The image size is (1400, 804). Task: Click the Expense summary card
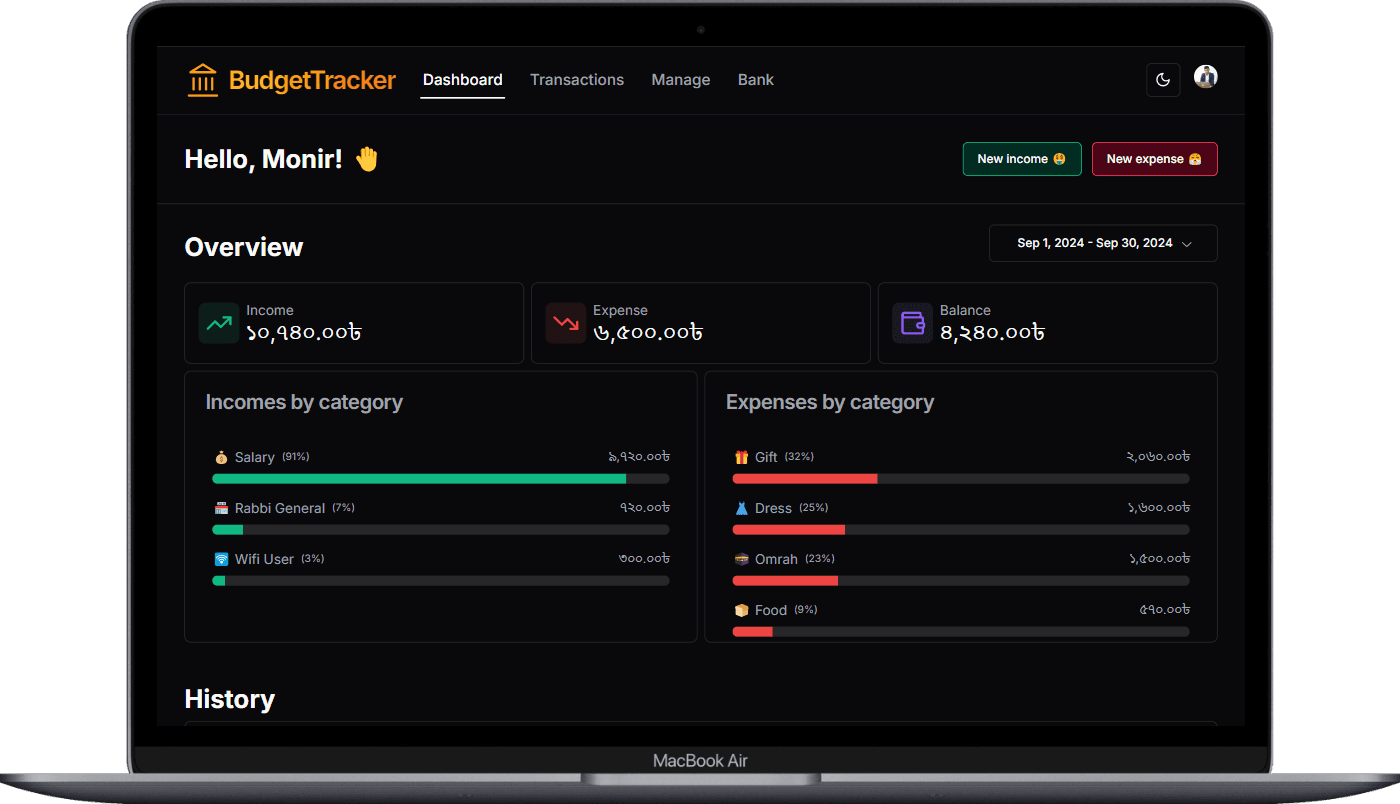[x=701, y=323]
